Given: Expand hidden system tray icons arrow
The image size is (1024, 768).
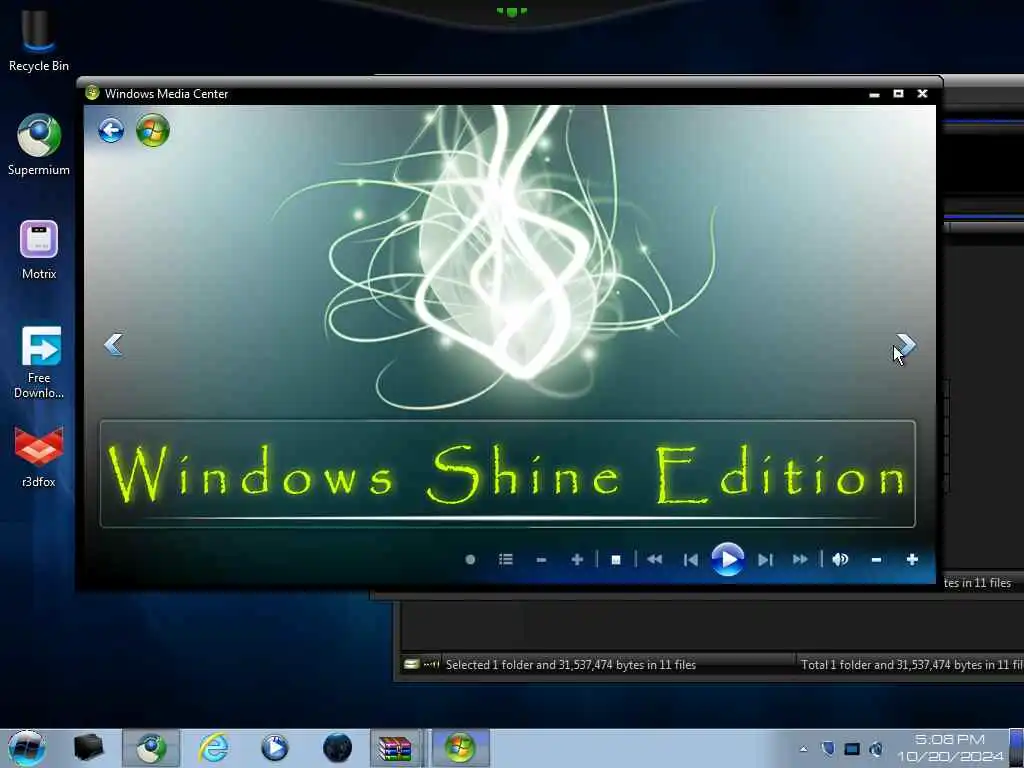Looking at the screenshot, I should (803, 749).
